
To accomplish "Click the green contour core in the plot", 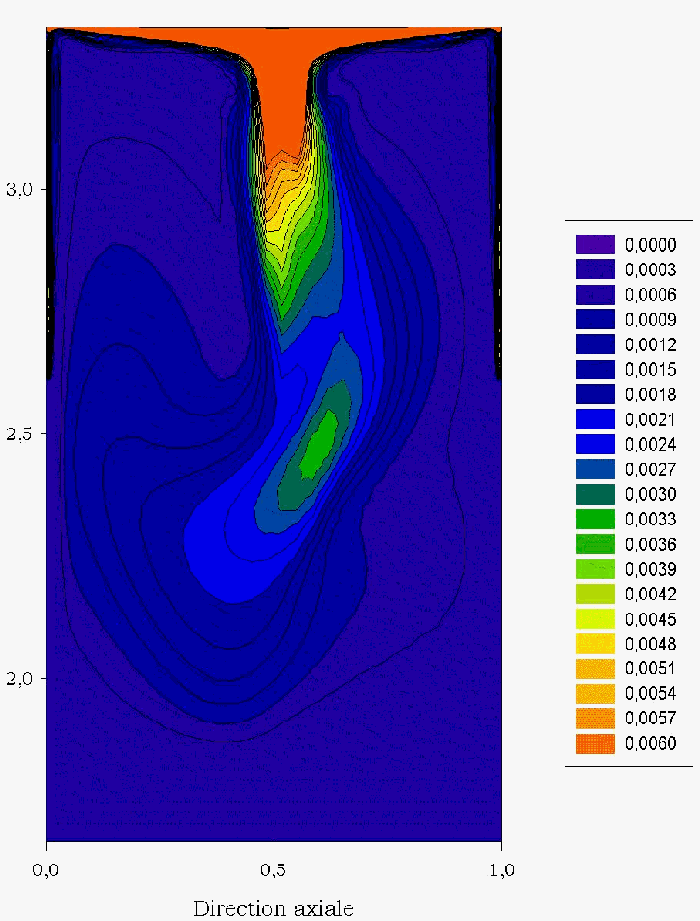I will [x=319, y=443].
